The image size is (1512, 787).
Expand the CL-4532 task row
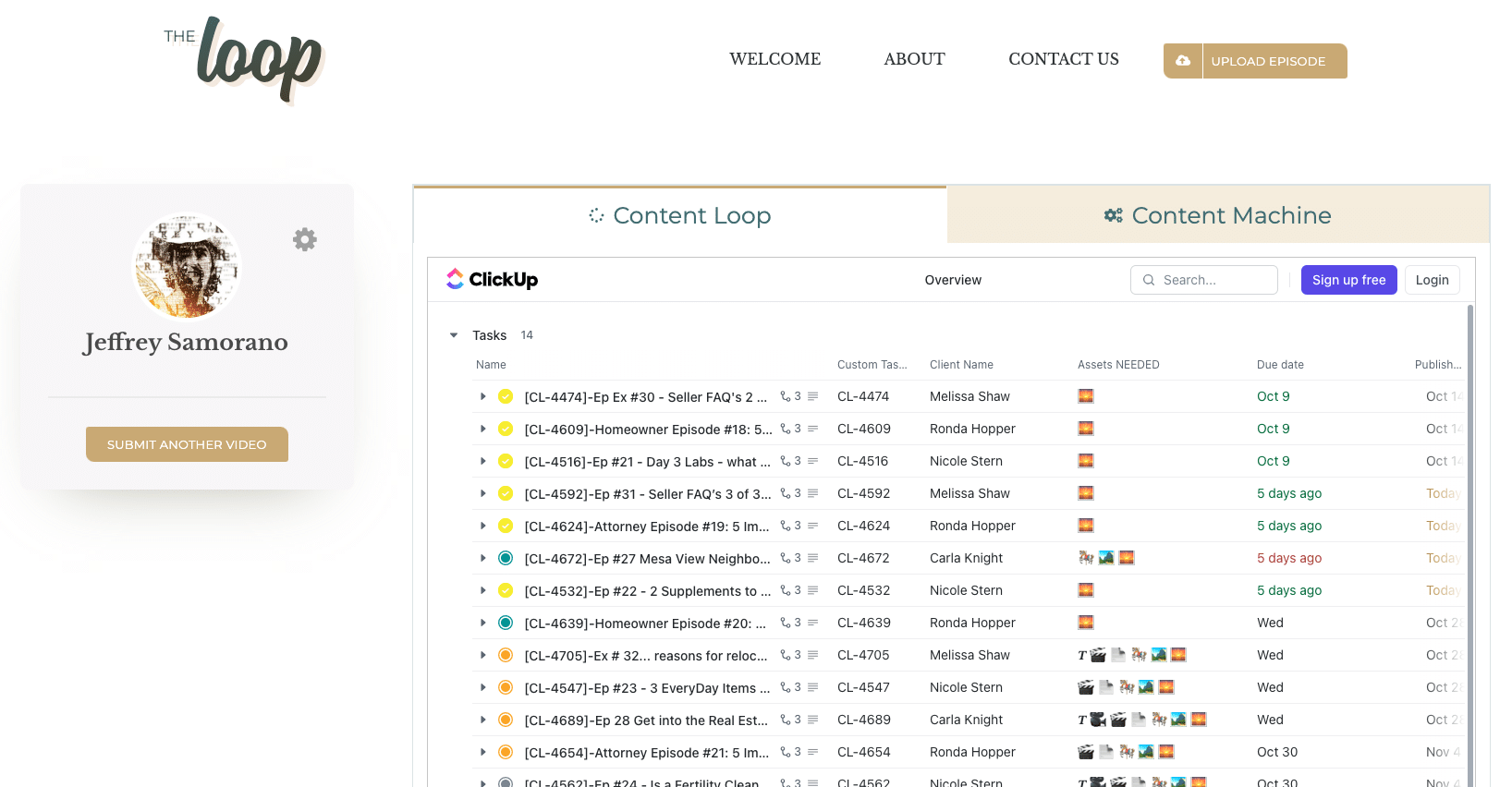(x=482, y=590)
